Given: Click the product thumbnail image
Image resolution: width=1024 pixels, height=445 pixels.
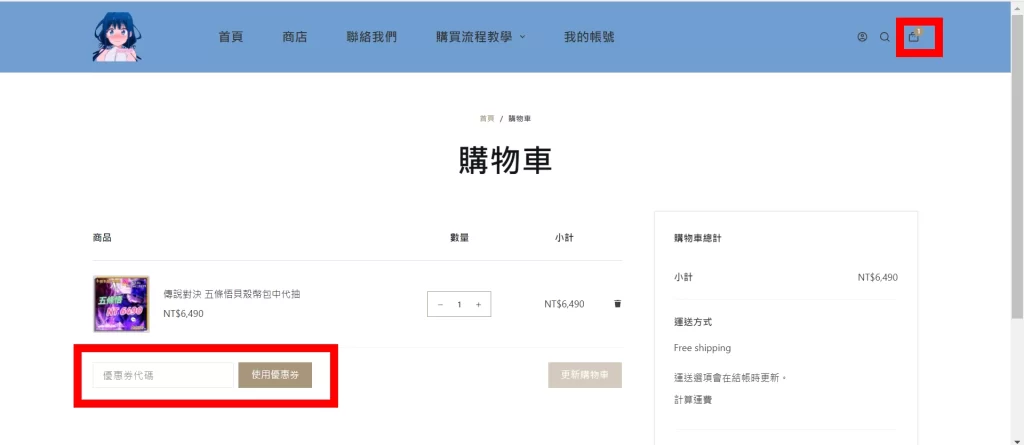Looking at the screenshot, I should point(121,304).
